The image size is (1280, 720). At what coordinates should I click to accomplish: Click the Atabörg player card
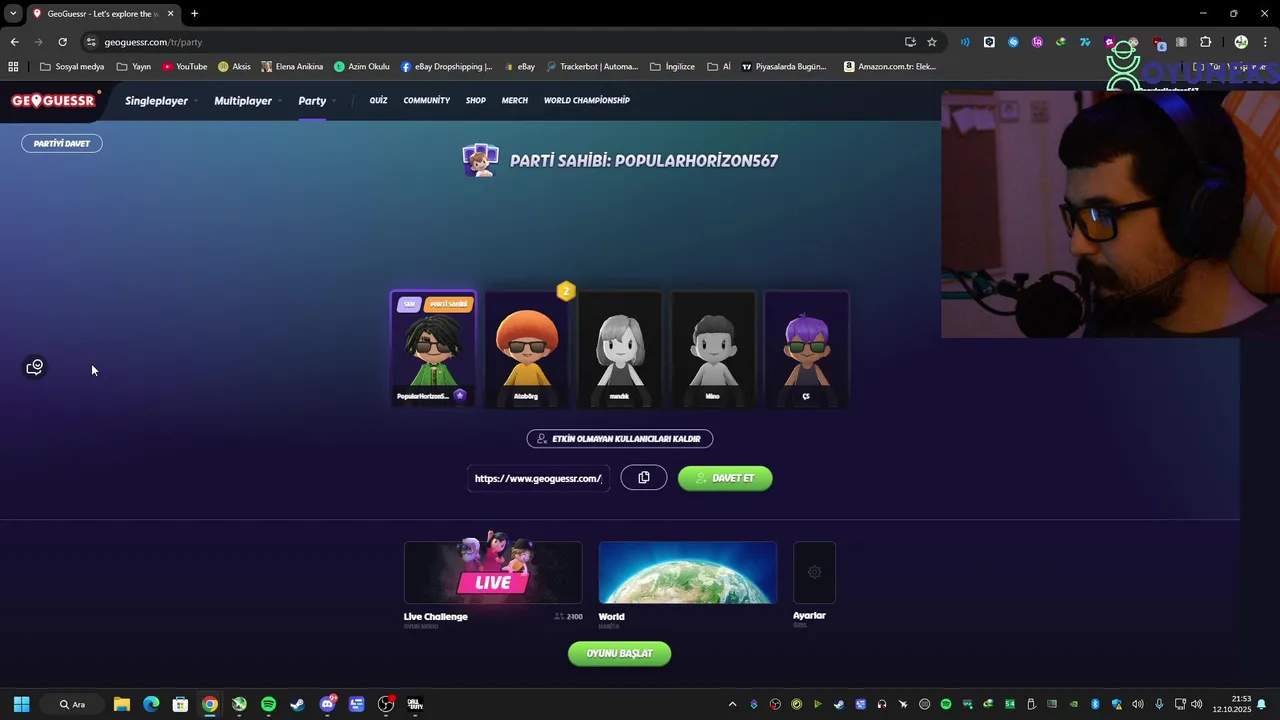(x=526, y=350)
